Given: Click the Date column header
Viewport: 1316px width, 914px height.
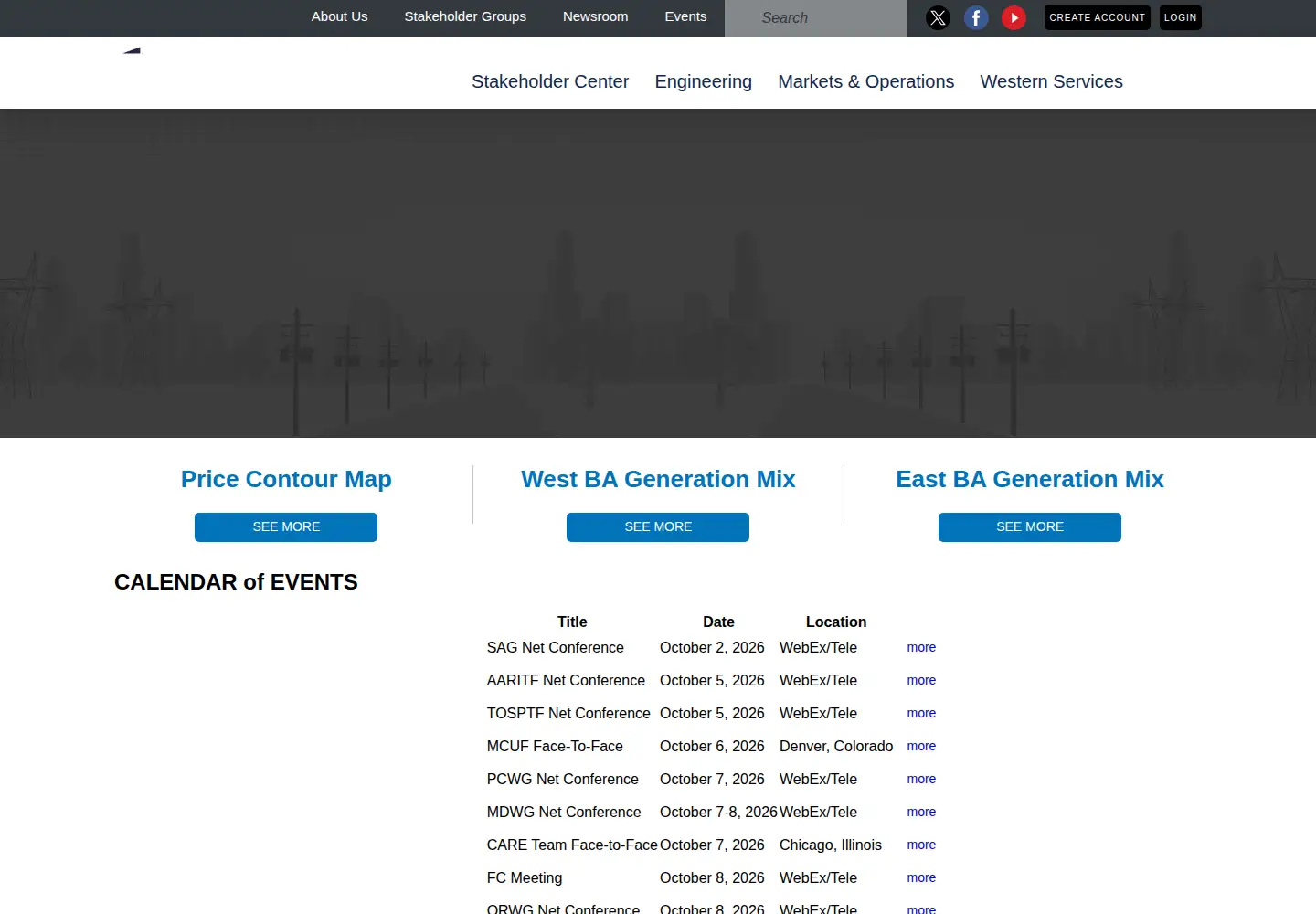Looking at the screenshot, I should click(718, 622).
